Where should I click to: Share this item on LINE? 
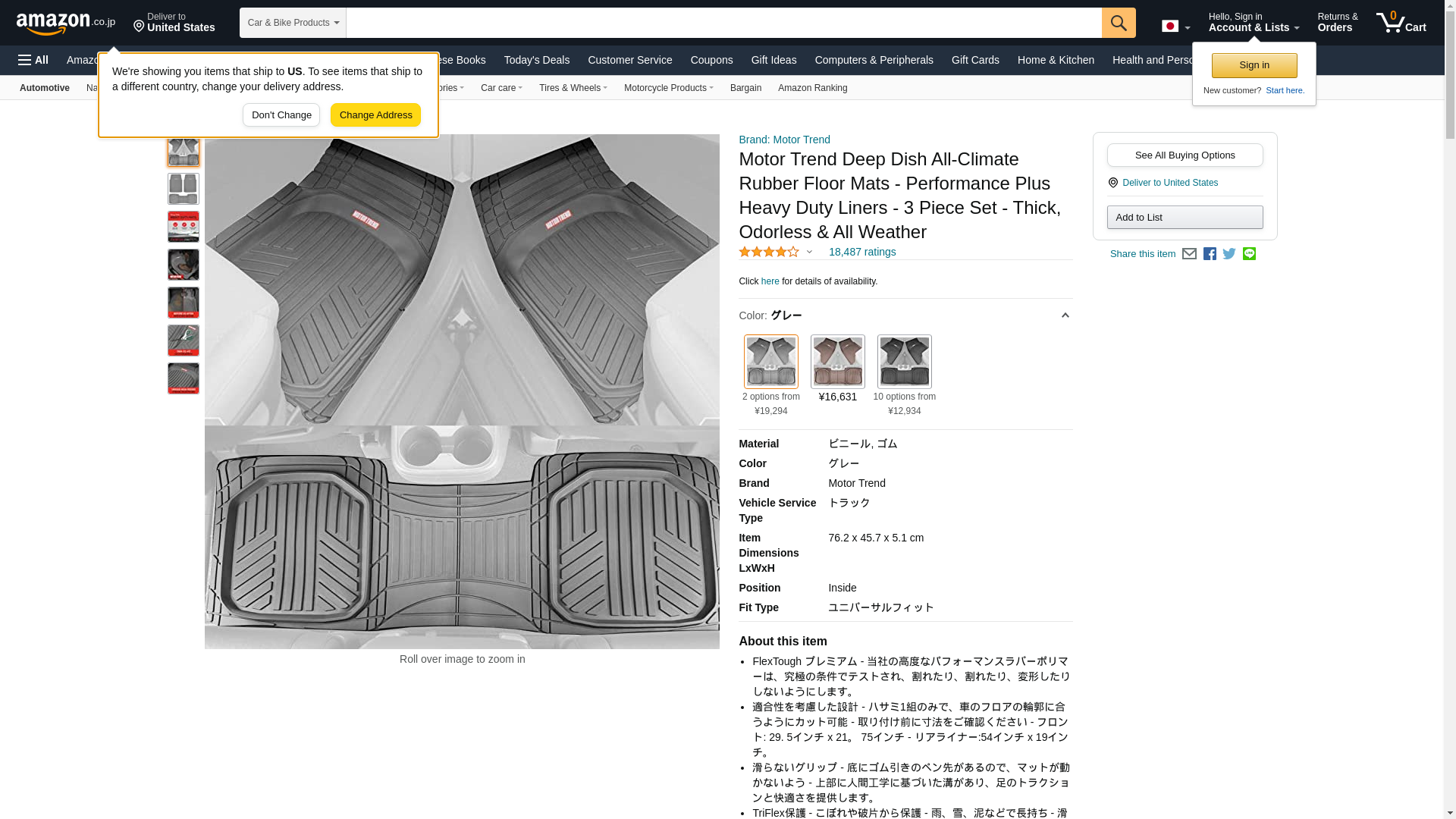tap(1249, 254)
